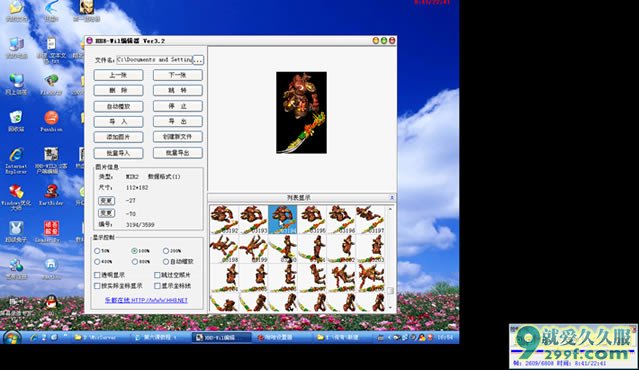
Task: Click the 批量导出 batch export button
Action: point(178,153)
